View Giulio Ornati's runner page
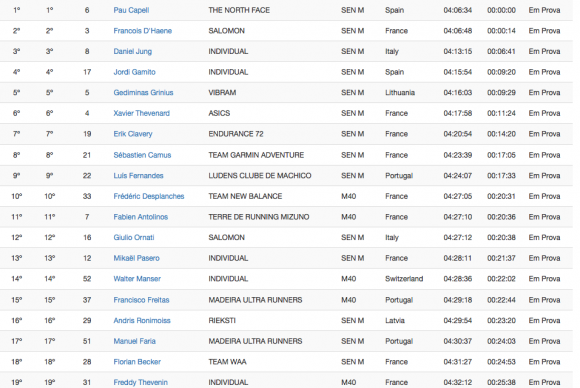Screen dimensions: 580x388 pyautogui.click(x=134, y=237)
